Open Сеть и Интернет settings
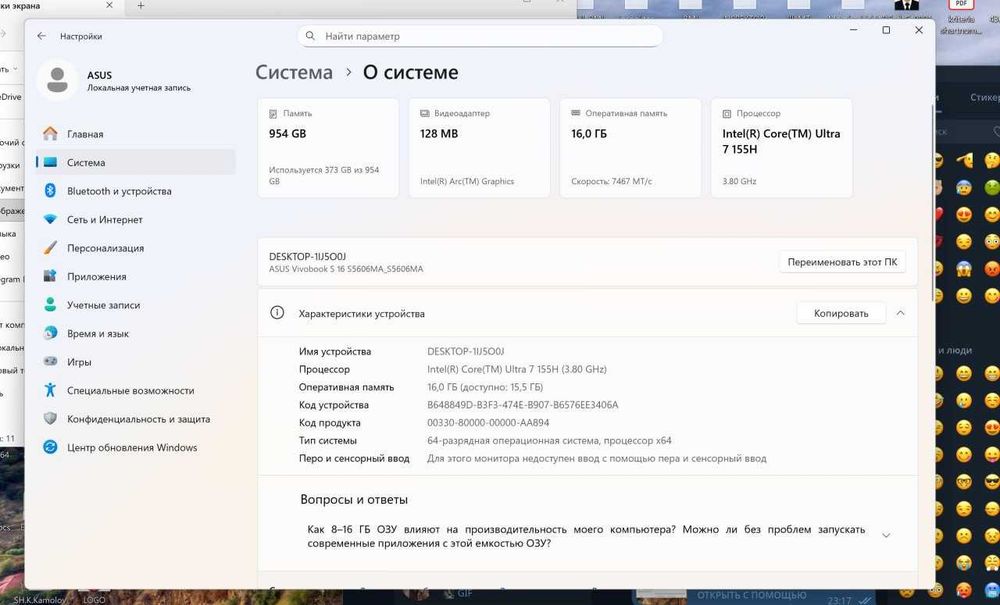Viewport: 1000px width, 605px height. [136, 219]
